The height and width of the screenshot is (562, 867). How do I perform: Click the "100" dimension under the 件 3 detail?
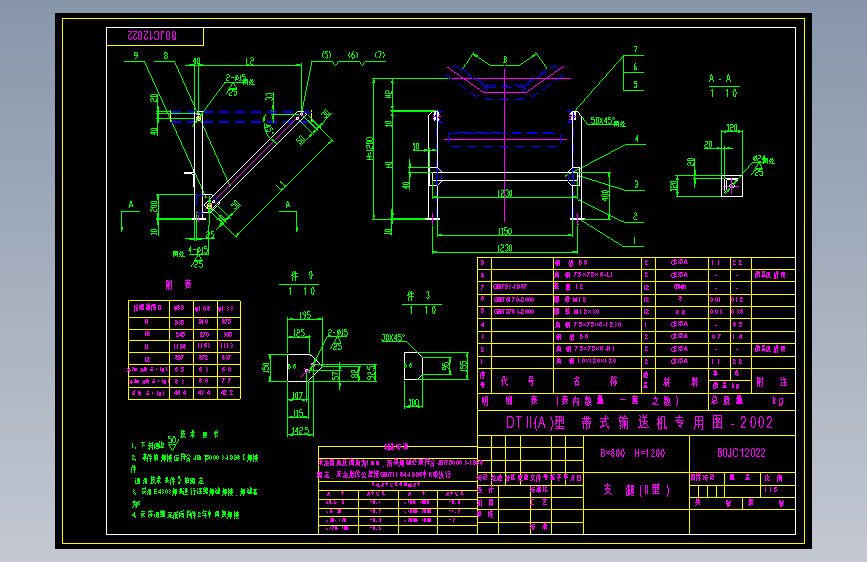tap(414, 403)
